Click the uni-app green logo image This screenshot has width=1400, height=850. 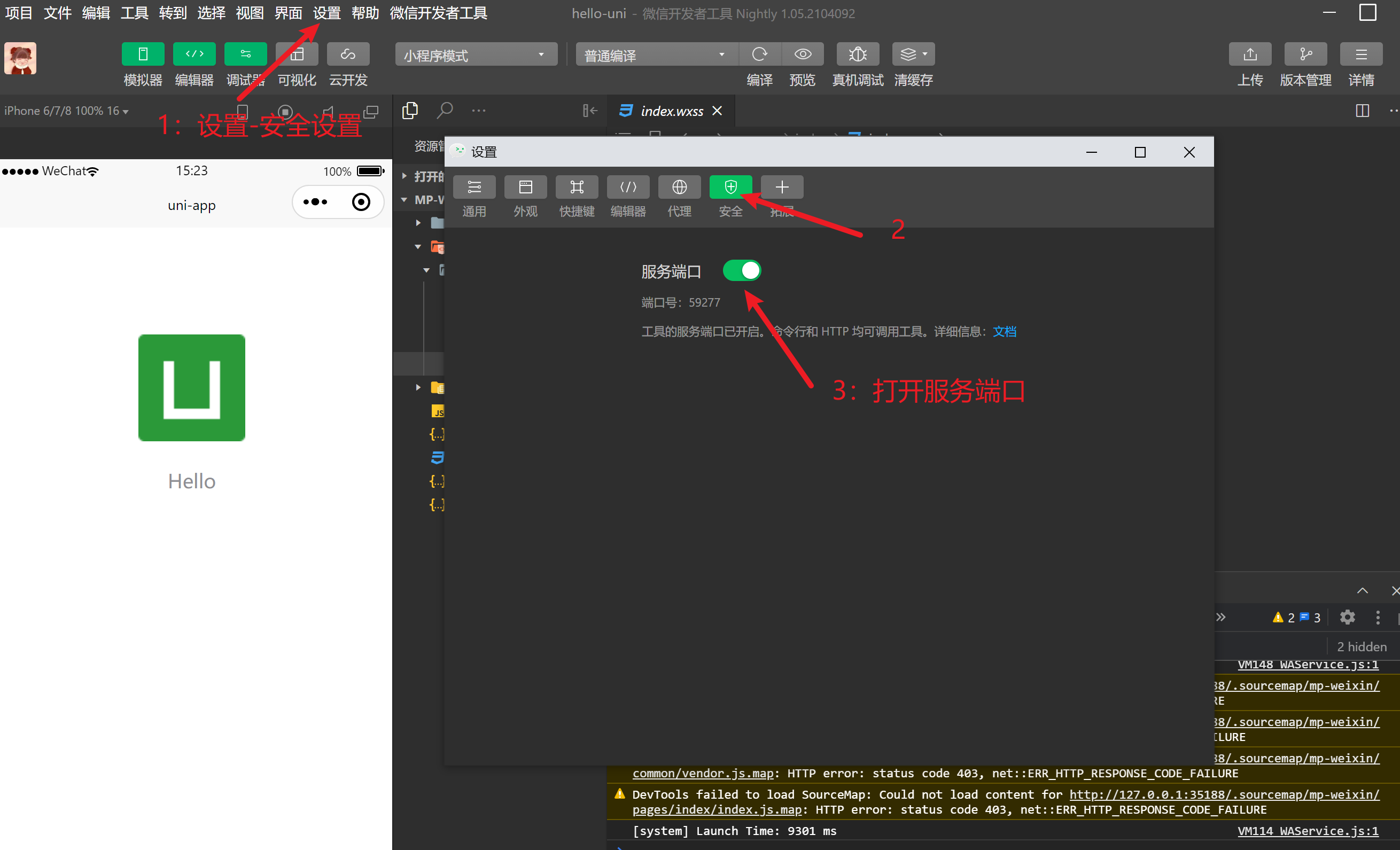[191, 387]
